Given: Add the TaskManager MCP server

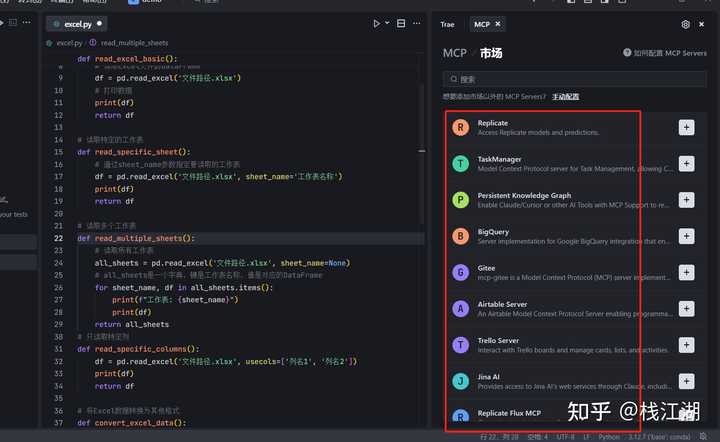Looking at the screenshot, I should (686, 163).
